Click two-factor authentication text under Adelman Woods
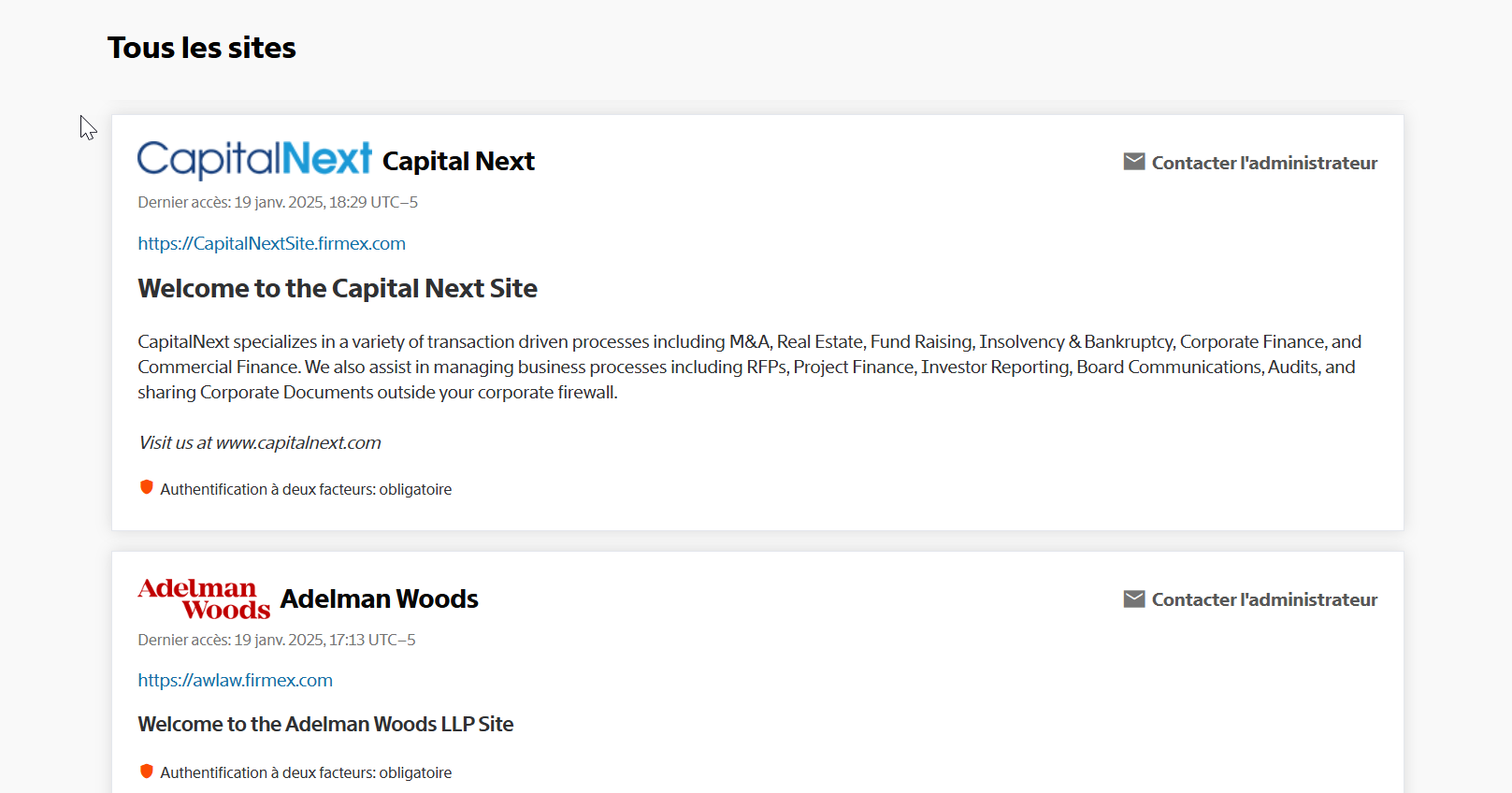This screenshot has width=1512, height=793. [306, 772]
